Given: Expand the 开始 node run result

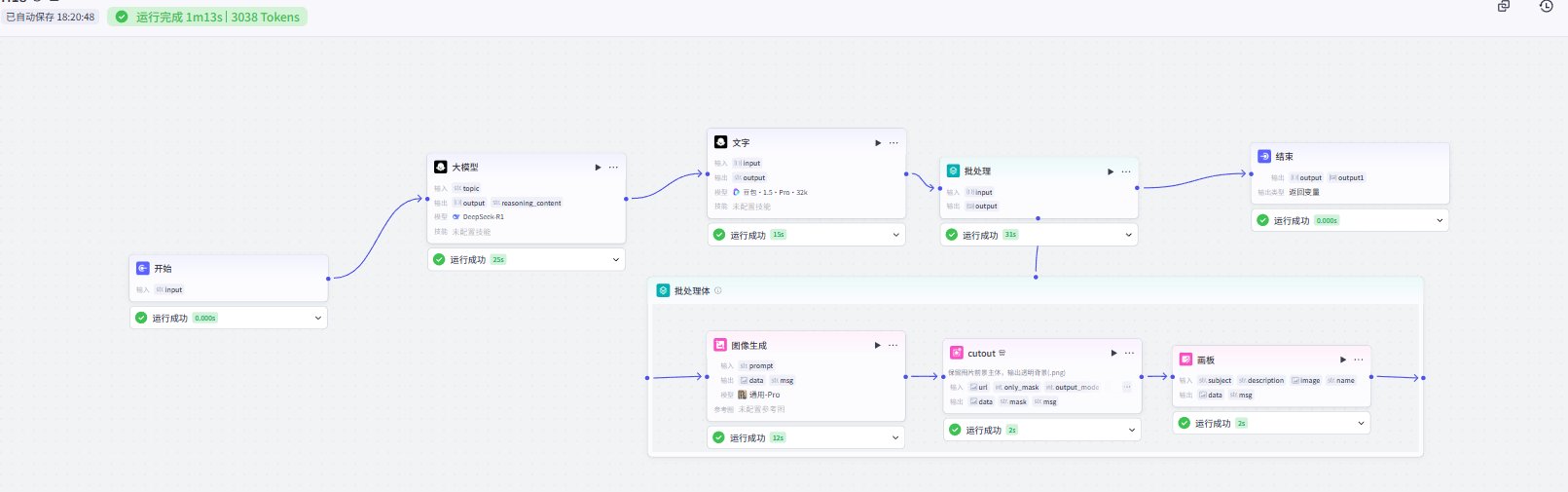Looking at the screenshot, I should (x=317, y=318).
